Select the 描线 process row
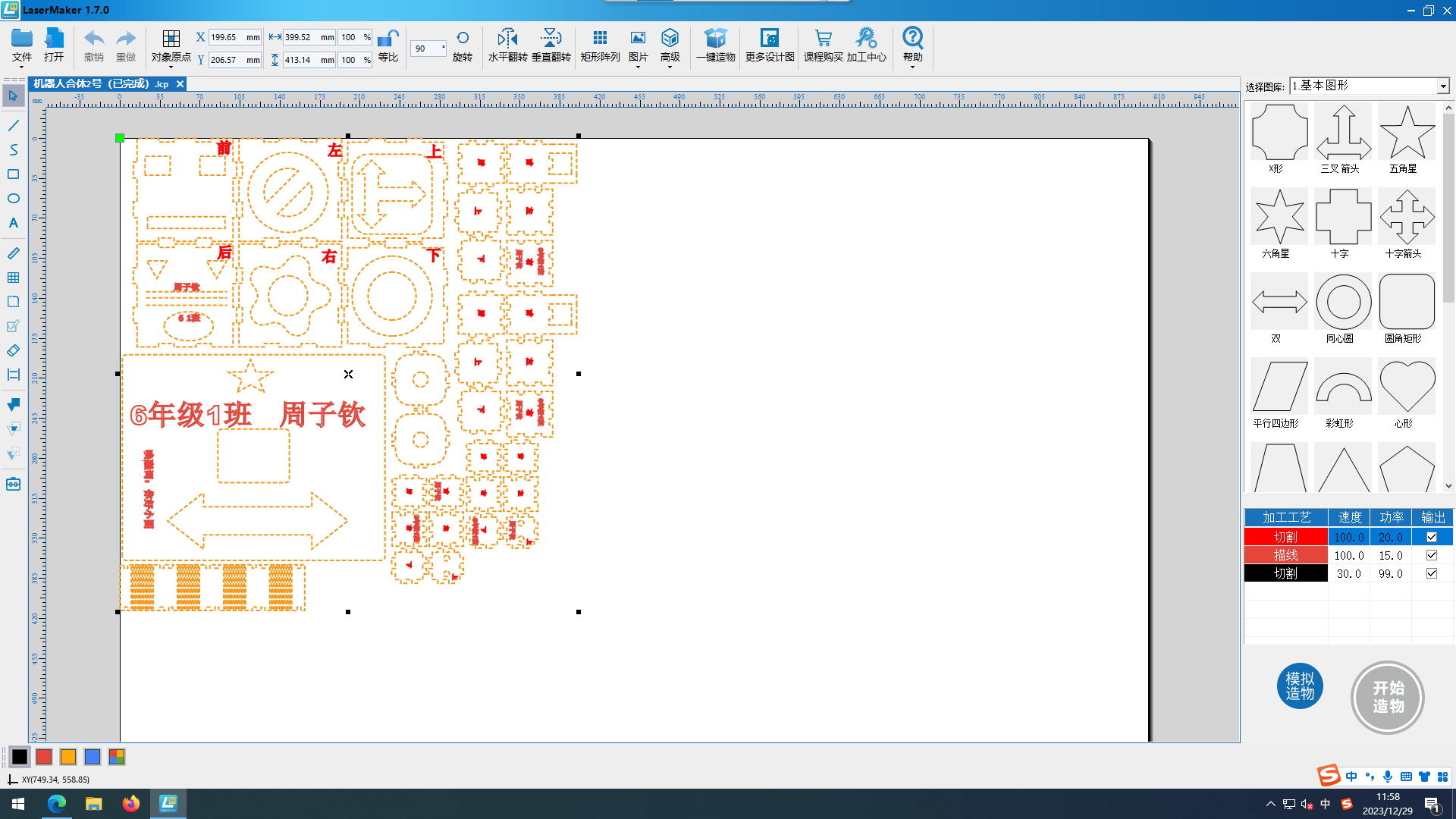This screenshot has width=1456, height=819. 1348,555
